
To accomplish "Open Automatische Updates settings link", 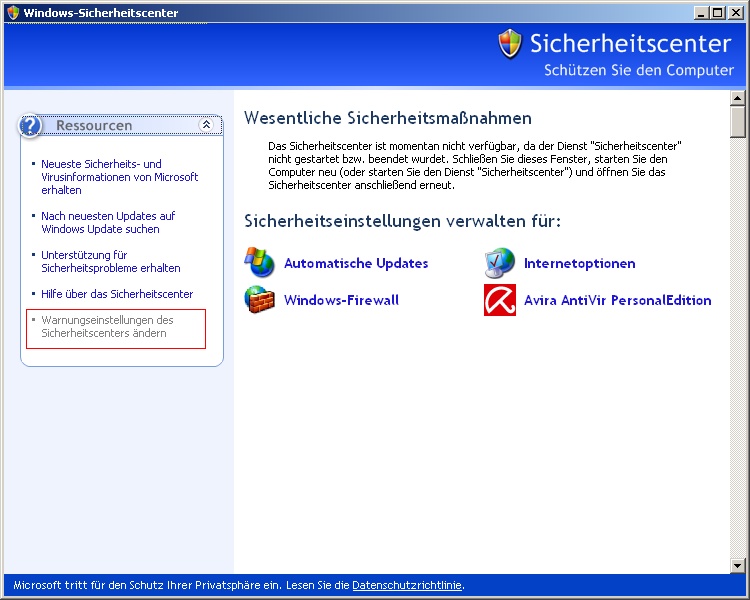I will [356, 263].
